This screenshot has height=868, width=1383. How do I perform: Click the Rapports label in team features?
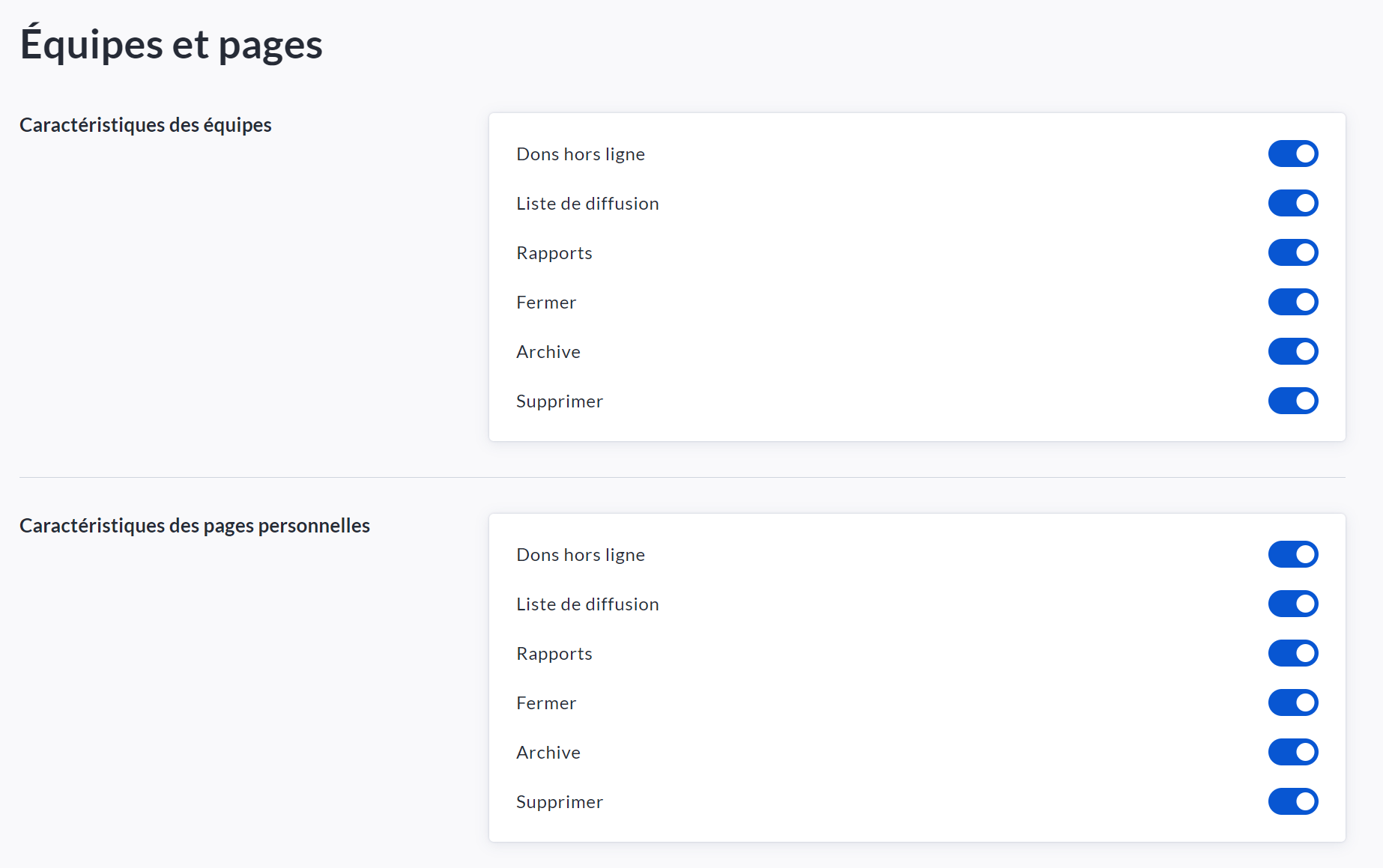(x=554, y=253)
